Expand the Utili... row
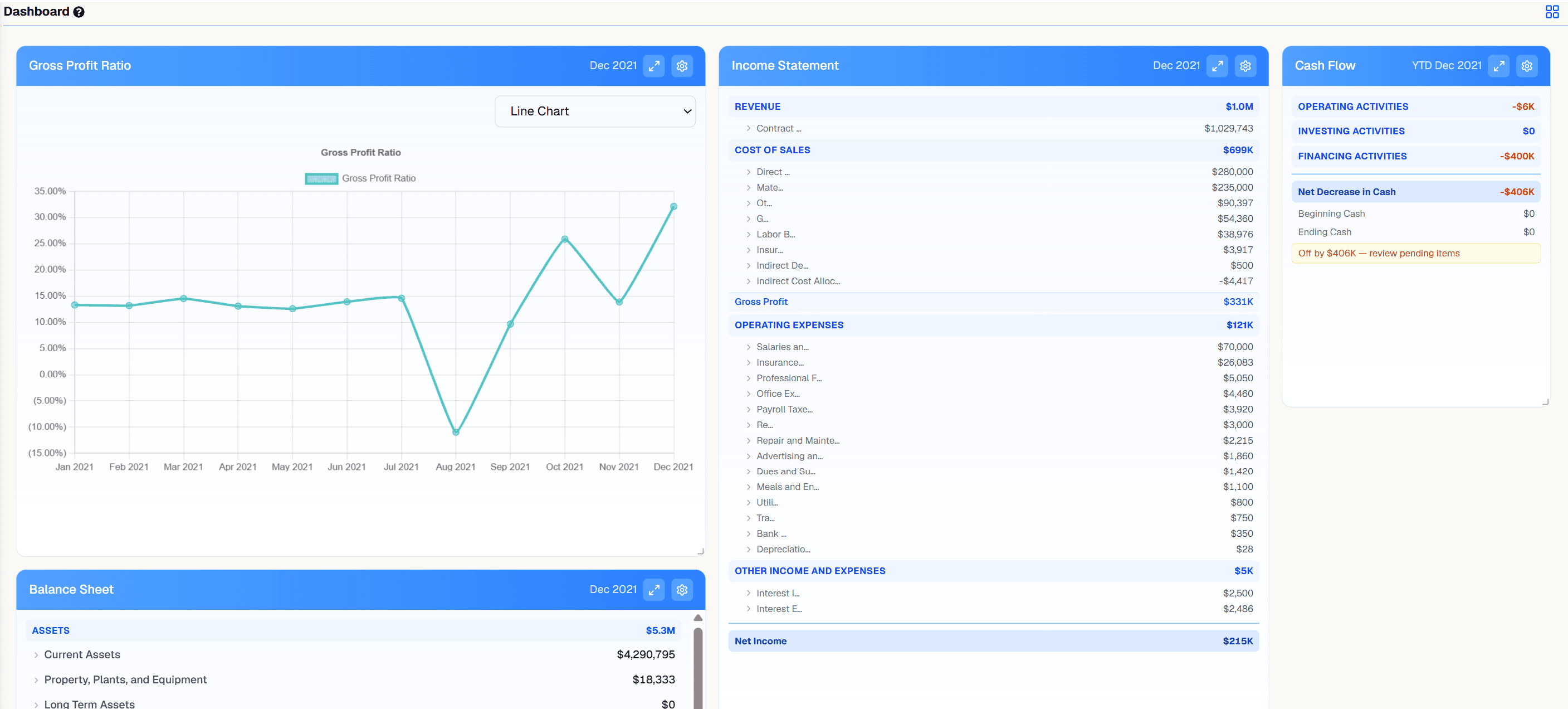 click(748, 503)
